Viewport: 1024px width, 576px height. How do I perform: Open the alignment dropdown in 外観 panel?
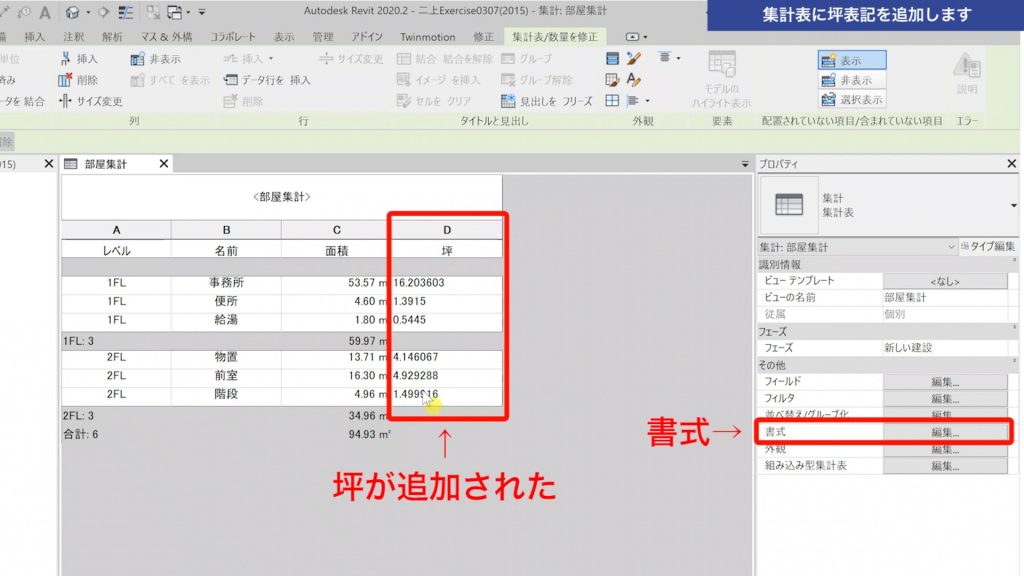[646, 101]
